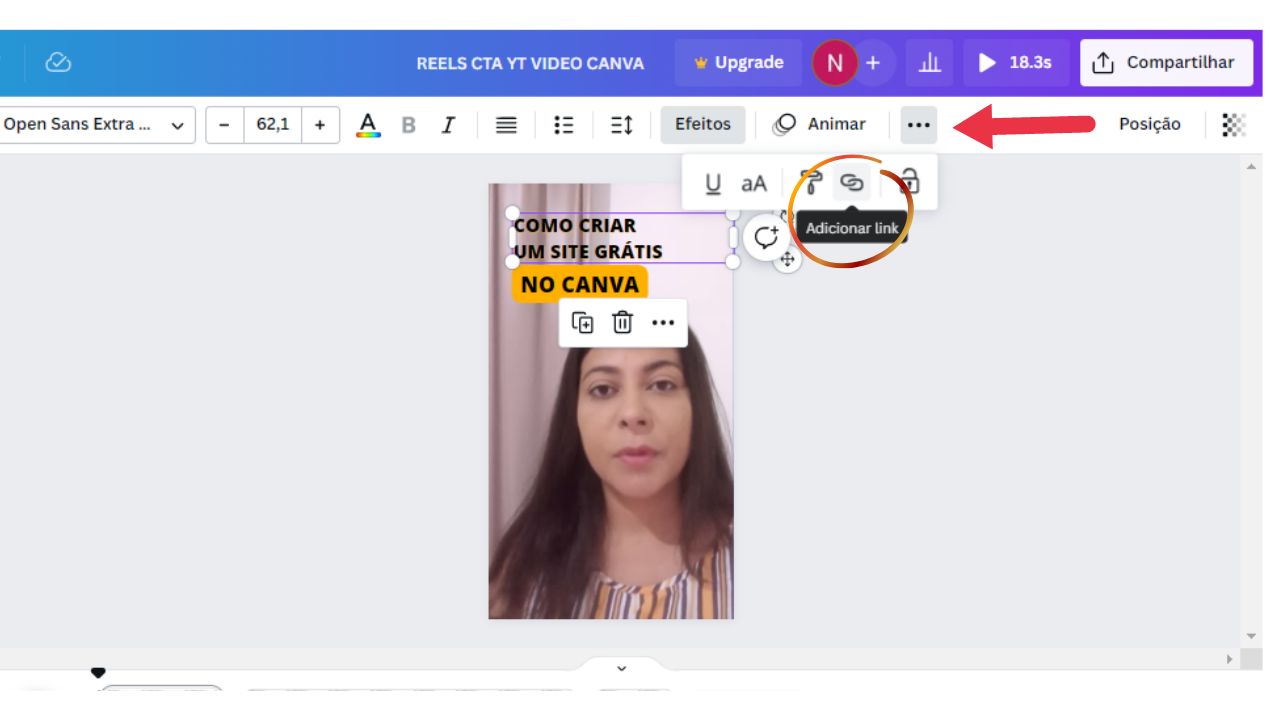Open the Upgrade crown button

pyautogui.click(x=738, y=63)
